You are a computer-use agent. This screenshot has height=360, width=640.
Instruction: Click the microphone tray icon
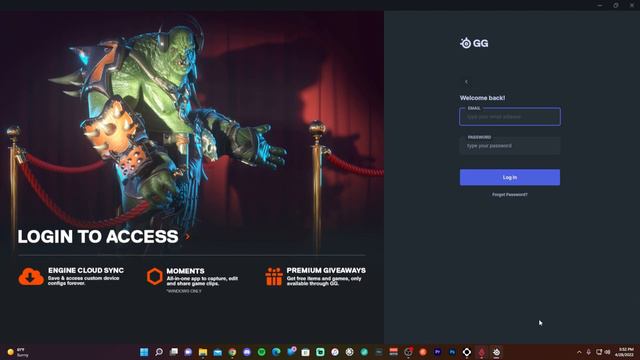[x=589, y=352]
